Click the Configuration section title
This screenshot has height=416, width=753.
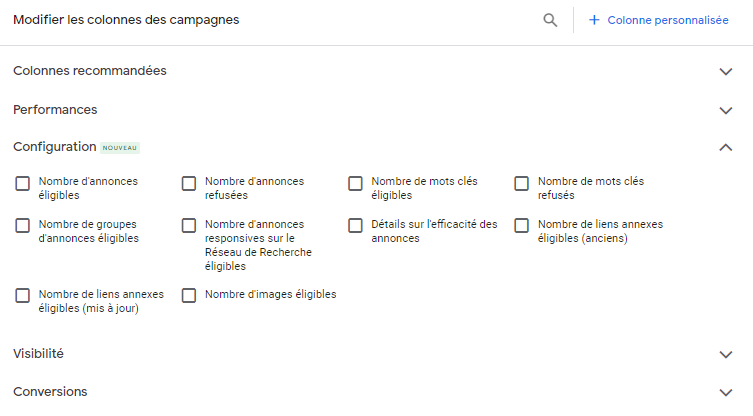point(54,147)
